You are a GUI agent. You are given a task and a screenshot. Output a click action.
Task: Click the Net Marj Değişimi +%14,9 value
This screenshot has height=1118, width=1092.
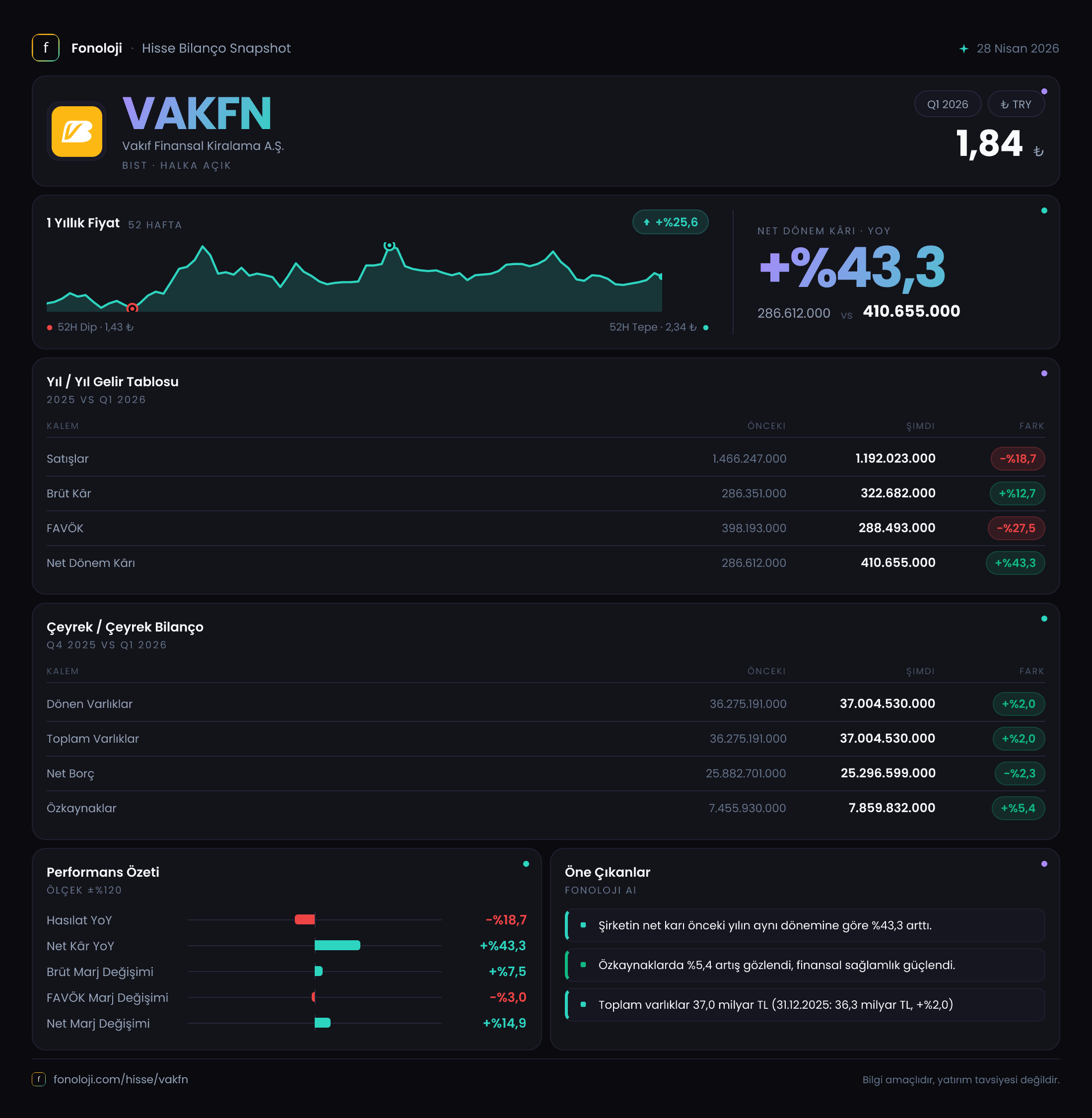click(504, 1023)
